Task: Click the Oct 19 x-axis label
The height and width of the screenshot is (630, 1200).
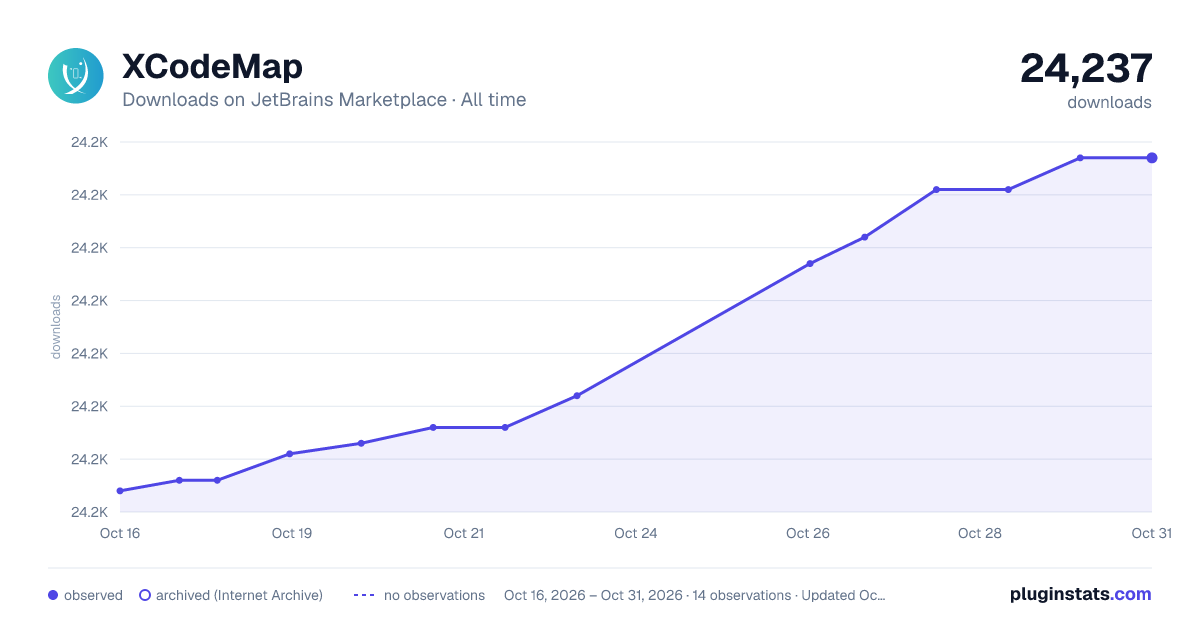Action: tap(292, 533)
